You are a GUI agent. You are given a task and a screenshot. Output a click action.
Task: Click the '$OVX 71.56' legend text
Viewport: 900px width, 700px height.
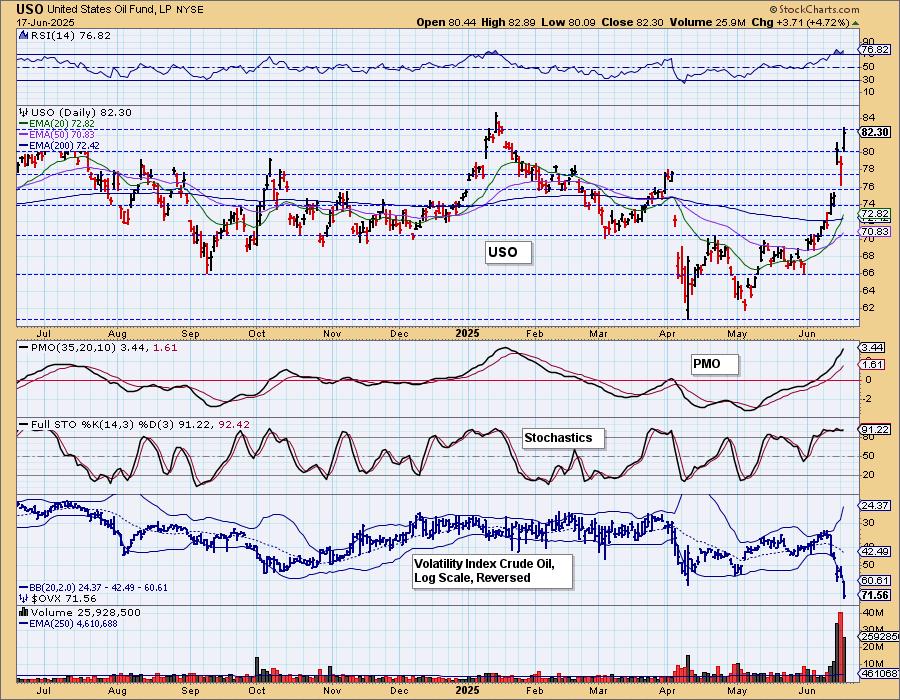63,598
